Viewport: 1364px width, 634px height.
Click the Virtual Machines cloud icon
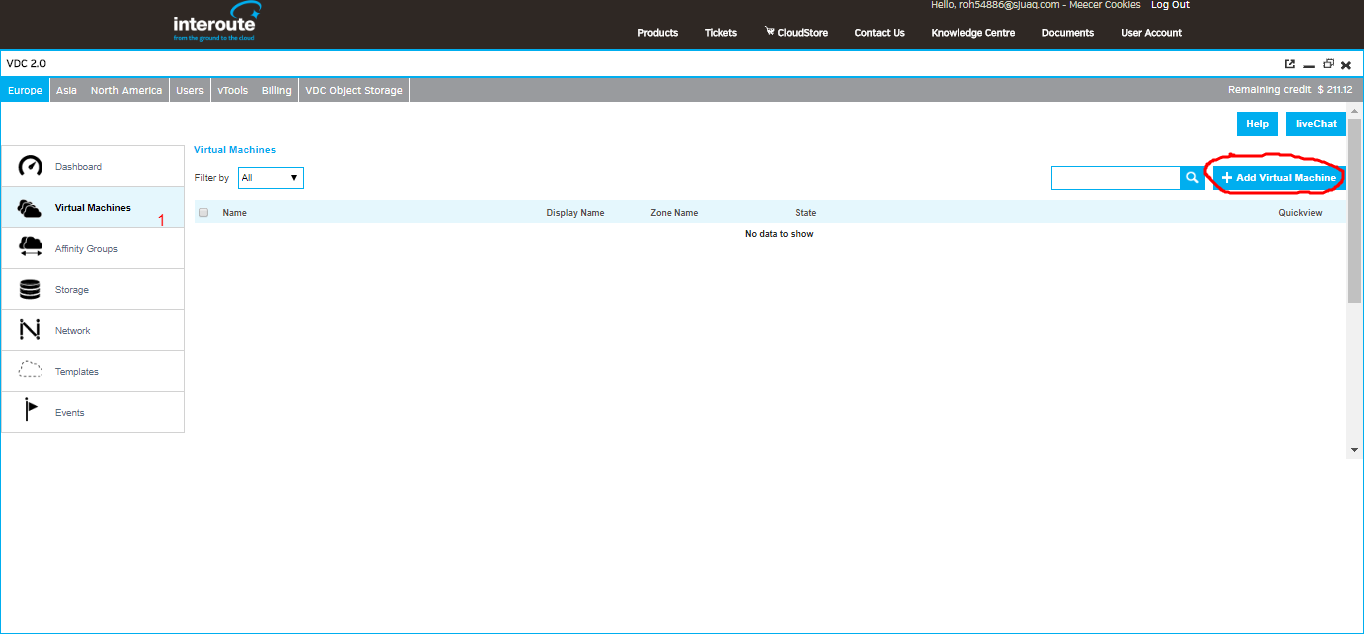30,208
